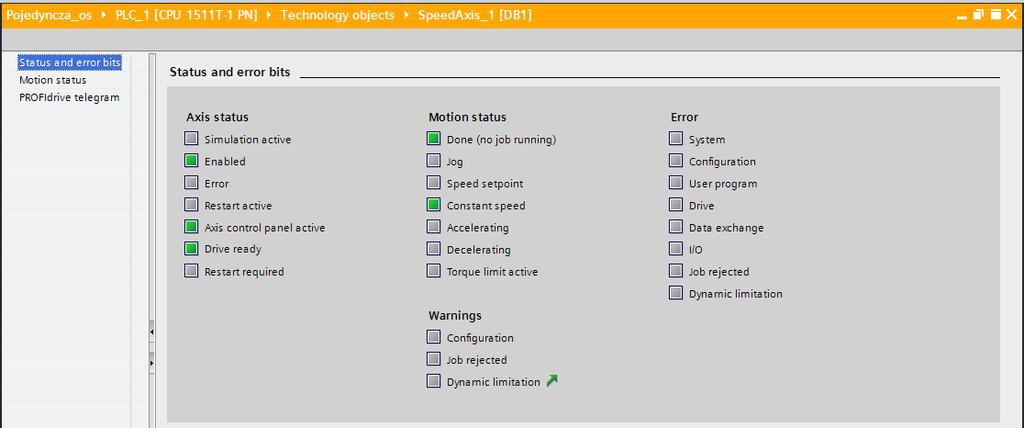This screenshot has width=1024, height=428.
Task: Click the Error Configuration indicator
Action: pos(676,161)
